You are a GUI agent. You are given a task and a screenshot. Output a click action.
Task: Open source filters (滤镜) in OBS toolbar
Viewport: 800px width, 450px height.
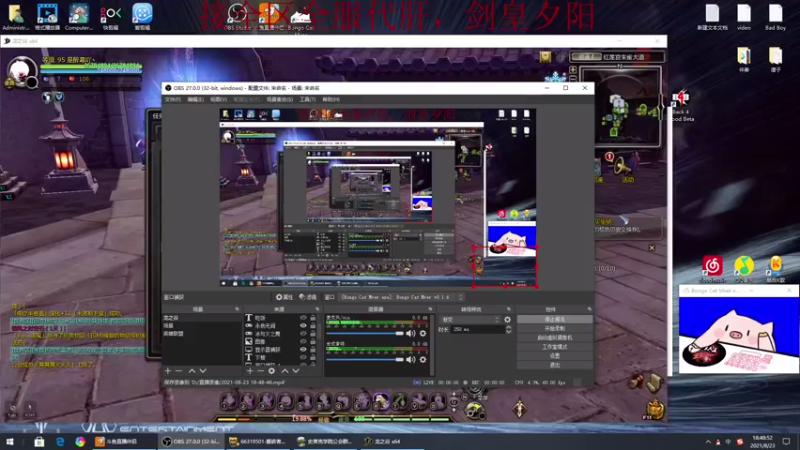(x=307, y=297)
